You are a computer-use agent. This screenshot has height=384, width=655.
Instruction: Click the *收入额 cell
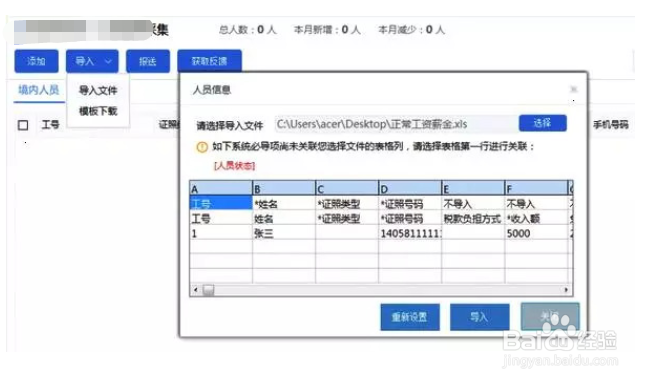point(536,218)
